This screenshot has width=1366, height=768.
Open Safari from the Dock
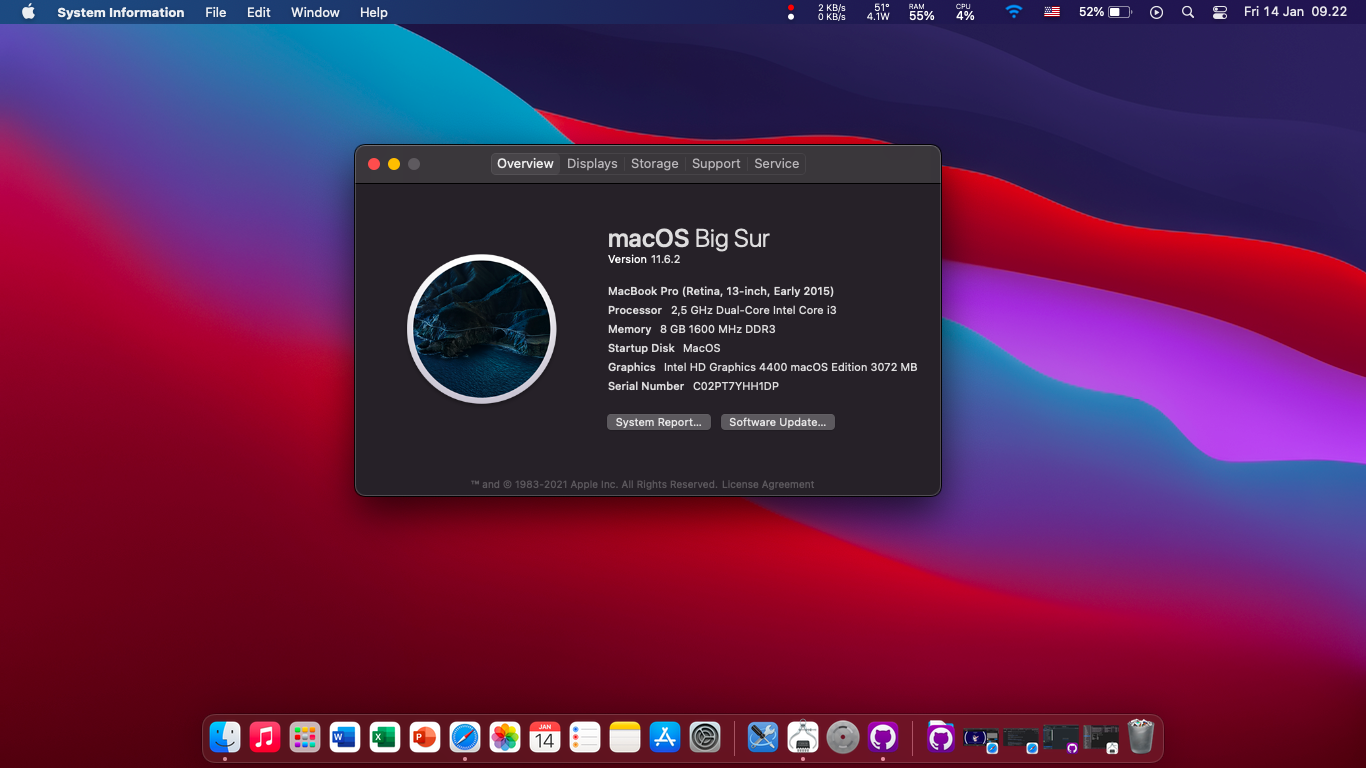[x=465, y=738]
